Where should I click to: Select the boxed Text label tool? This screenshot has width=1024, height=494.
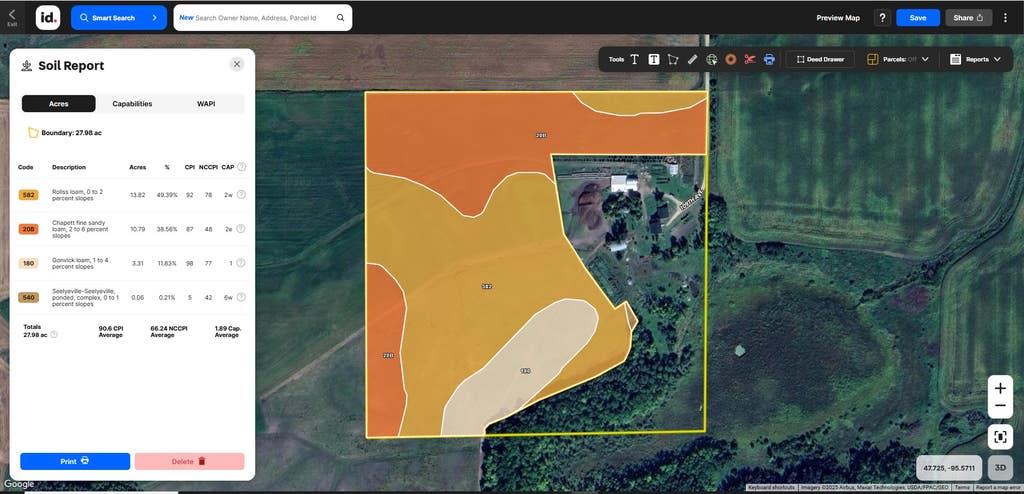(654, 59)
